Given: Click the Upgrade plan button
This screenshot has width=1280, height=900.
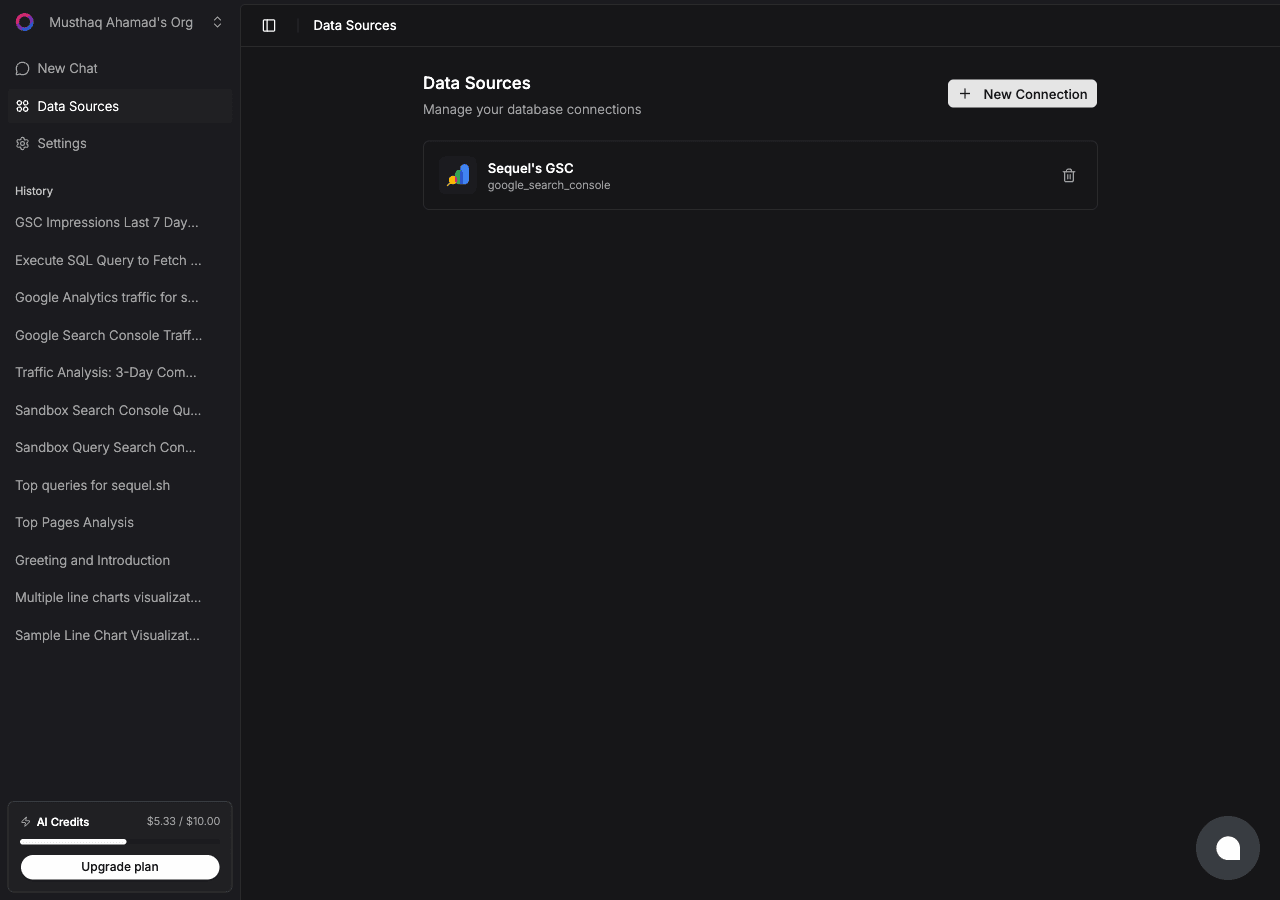Looking at the screenshot, I should (120, 867).
